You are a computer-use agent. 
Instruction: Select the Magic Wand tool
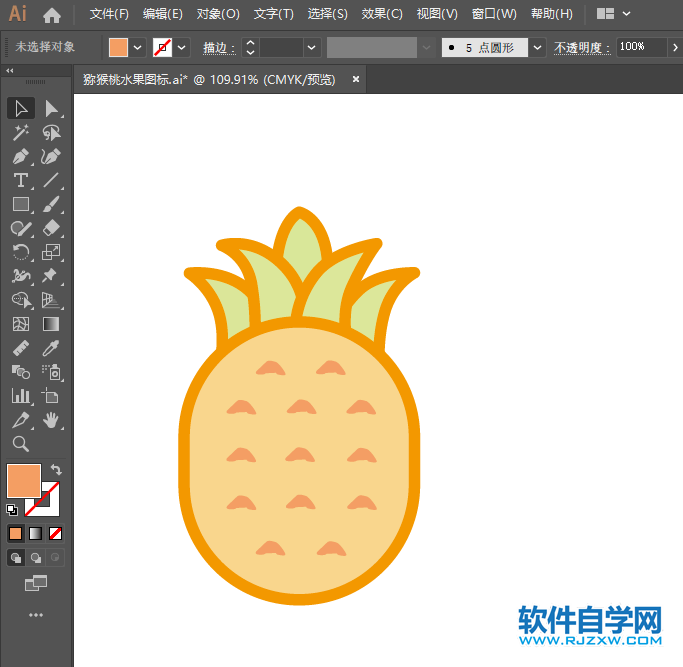tap(20, 132)
